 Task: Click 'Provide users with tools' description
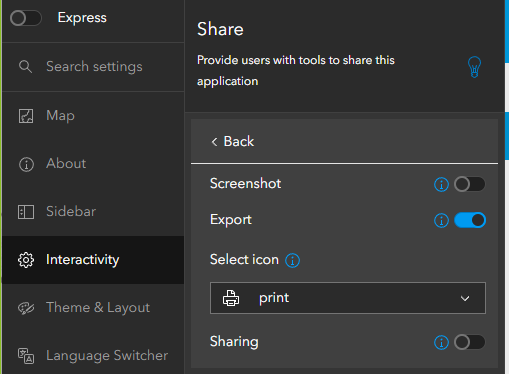(x=296, y=70)
